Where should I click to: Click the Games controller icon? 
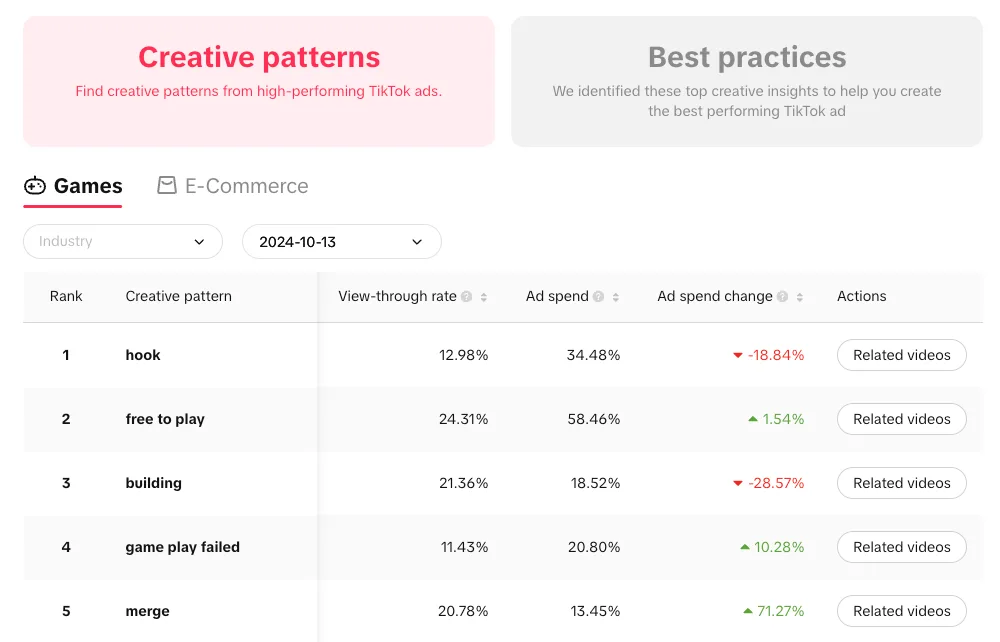coord(34,186)
